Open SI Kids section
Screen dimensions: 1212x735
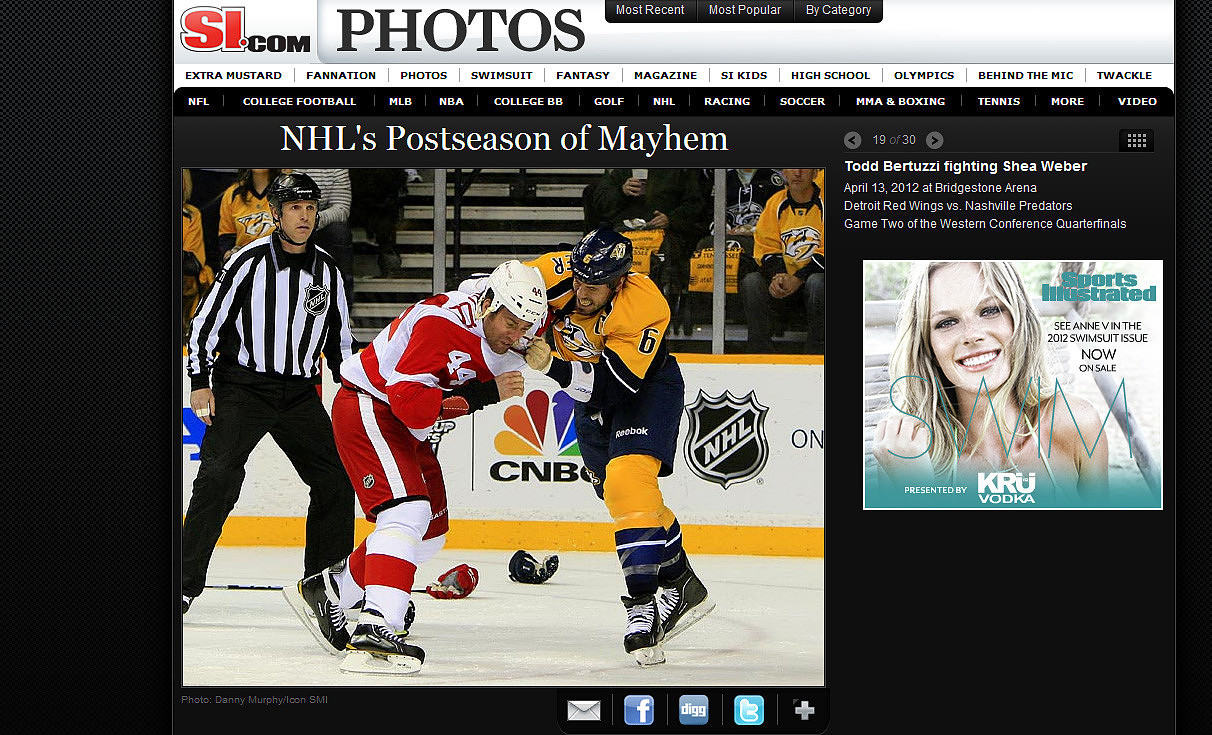point(744,75)
